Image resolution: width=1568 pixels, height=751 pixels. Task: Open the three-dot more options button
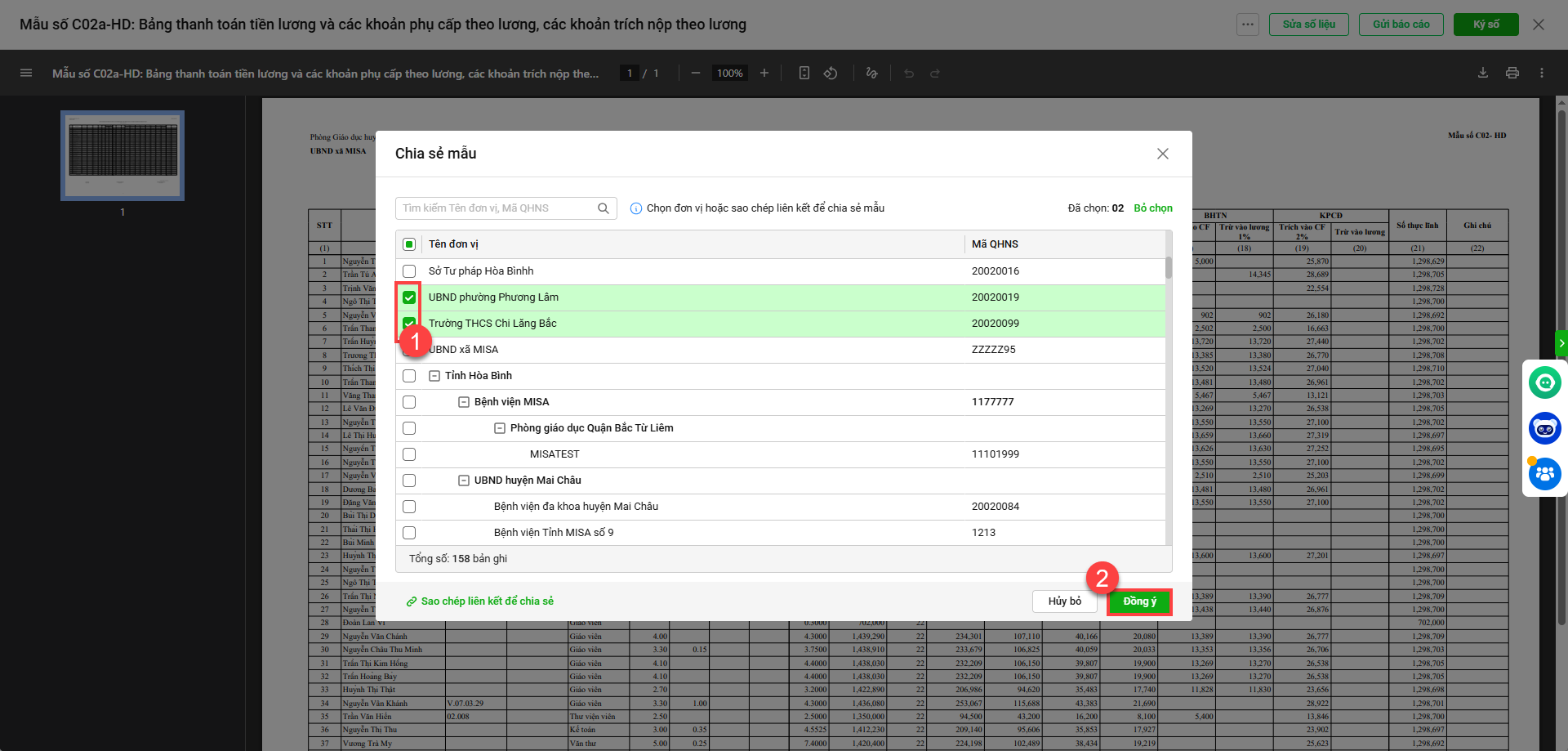(1247, 25)
